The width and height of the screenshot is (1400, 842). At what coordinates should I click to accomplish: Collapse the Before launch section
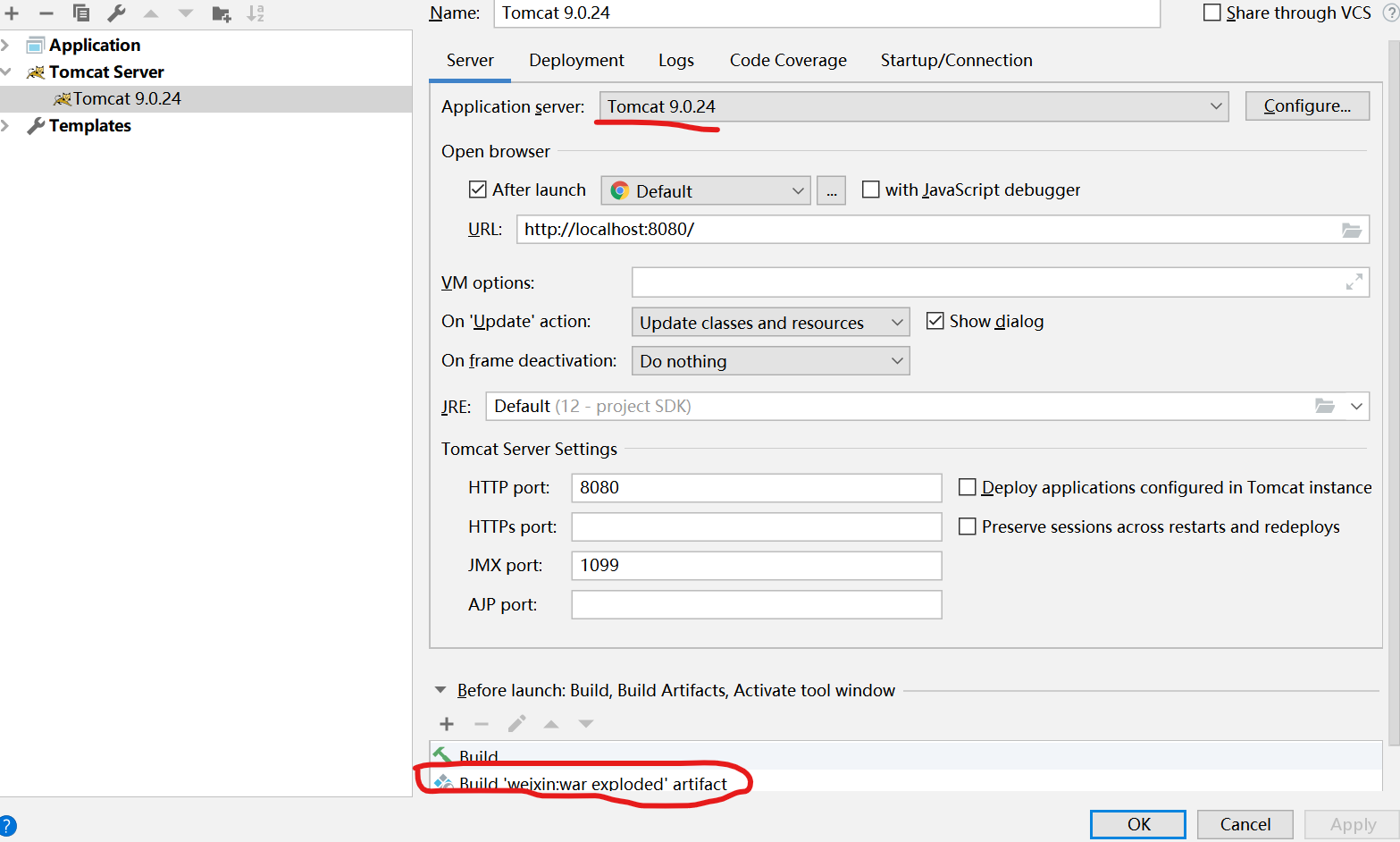(x=440, y=690)
